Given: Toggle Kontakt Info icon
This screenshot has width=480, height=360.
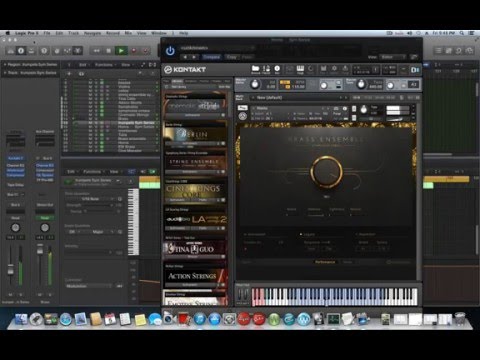Looking at the screenshot, I should [x=277, y=69].
